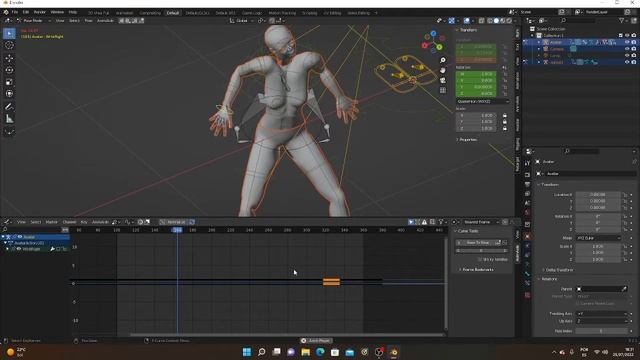This screenshot has width=640, height=360.
Task: Expand Avatar object in the outliner tree
Action: [539, 42]
